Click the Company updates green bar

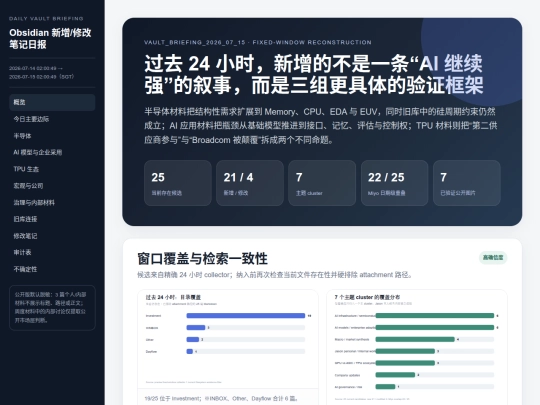(x=395, y=375)
